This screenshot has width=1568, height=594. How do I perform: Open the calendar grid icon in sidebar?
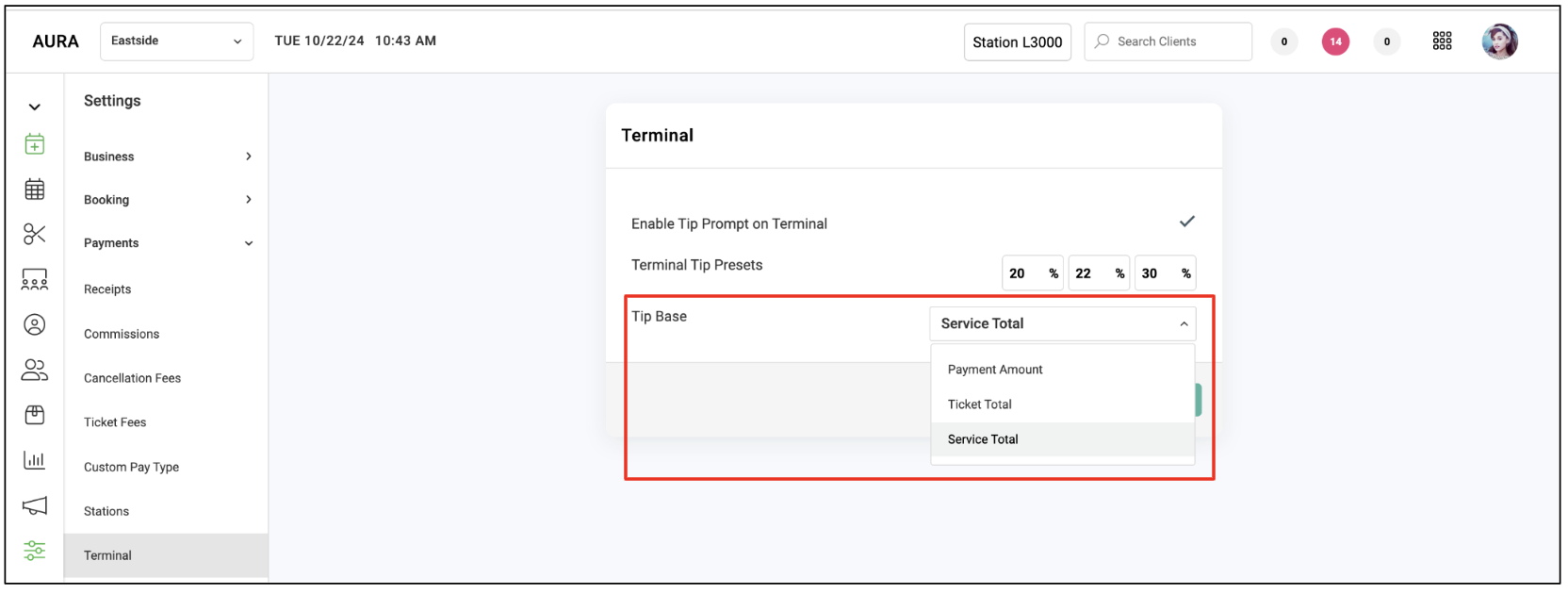pyautogui.click(x=35, y=190)
